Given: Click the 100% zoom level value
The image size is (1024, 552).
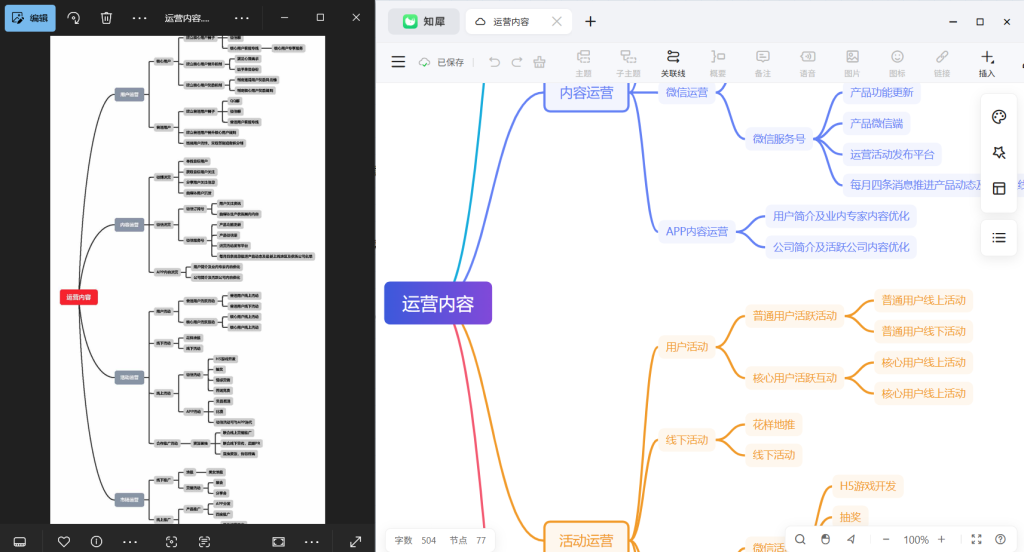Looking at the screenshot, I should pos(916,540).
